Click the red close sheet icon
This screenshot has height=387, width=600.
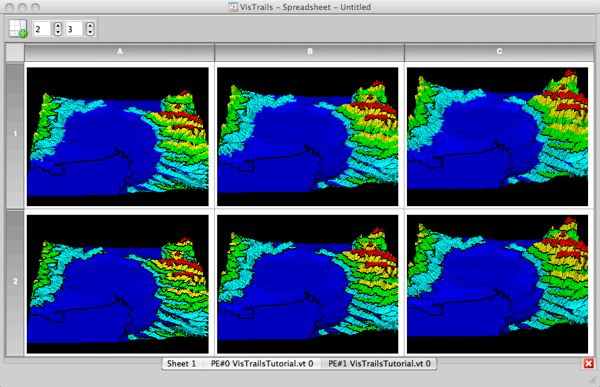point(589,363)
